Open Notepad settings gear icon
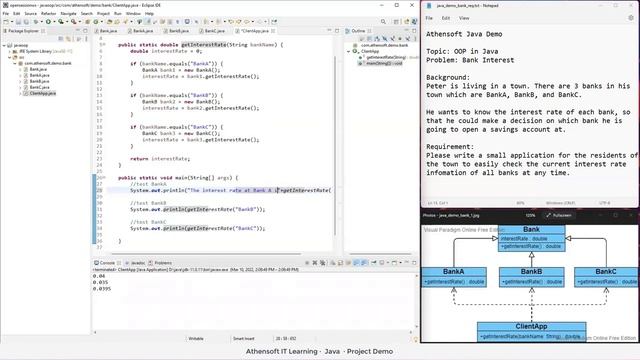 click(x=631, y=18)
